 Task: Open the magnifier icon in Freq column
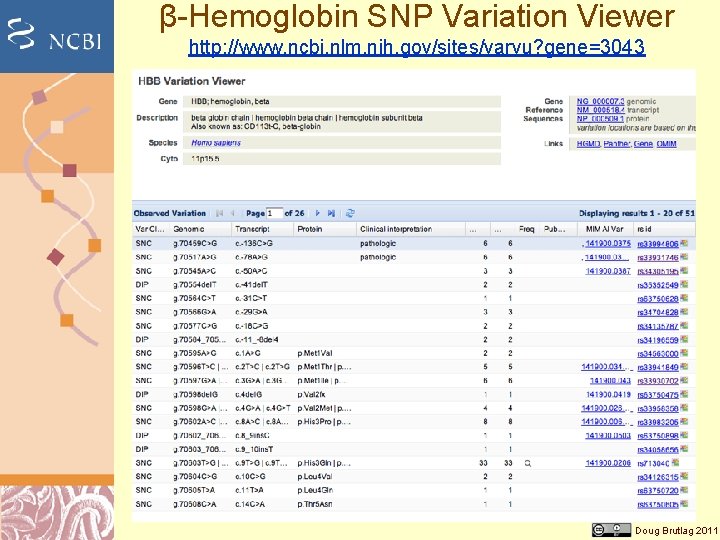point(528,463)
